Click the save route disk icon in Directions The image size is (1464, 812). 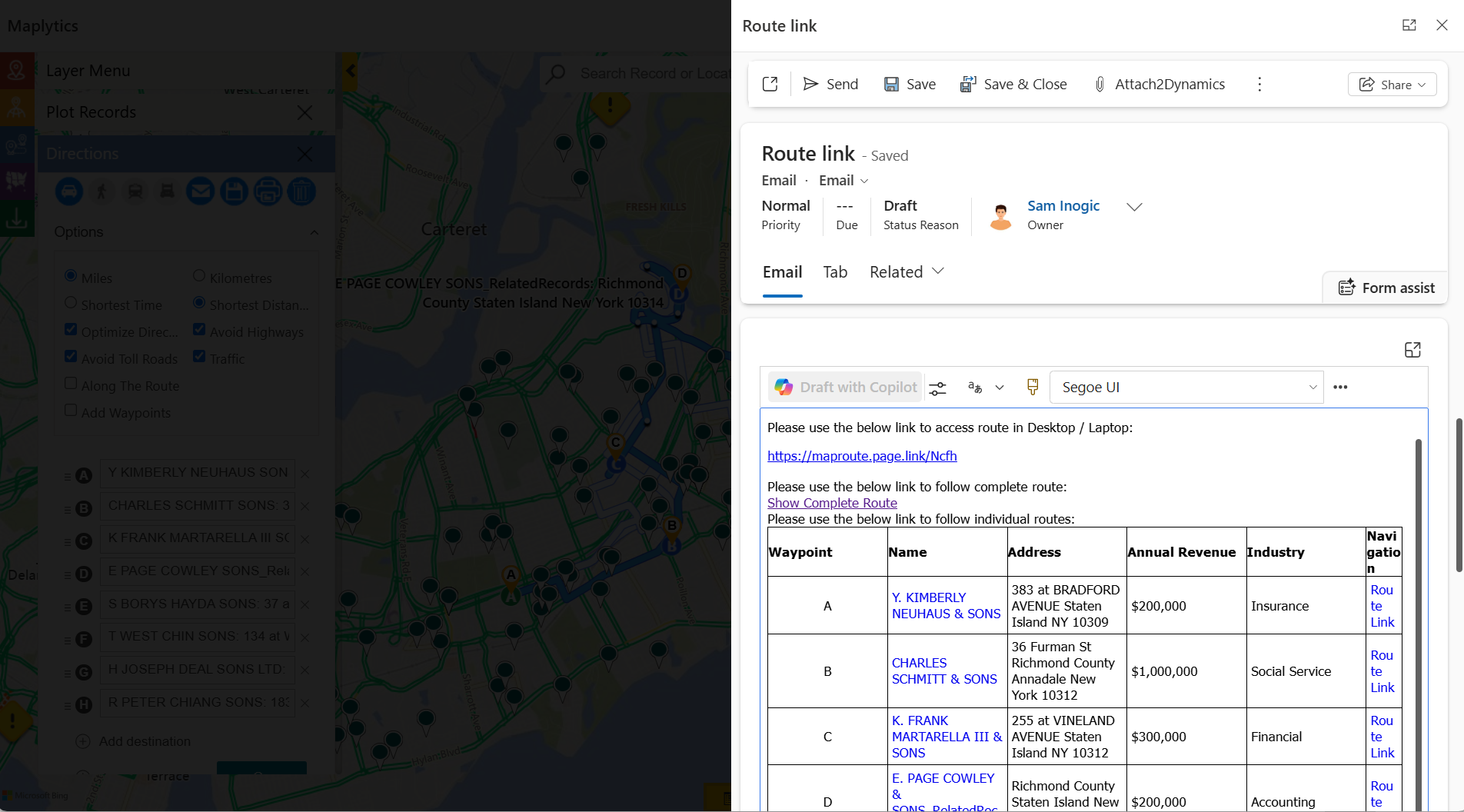235,191
